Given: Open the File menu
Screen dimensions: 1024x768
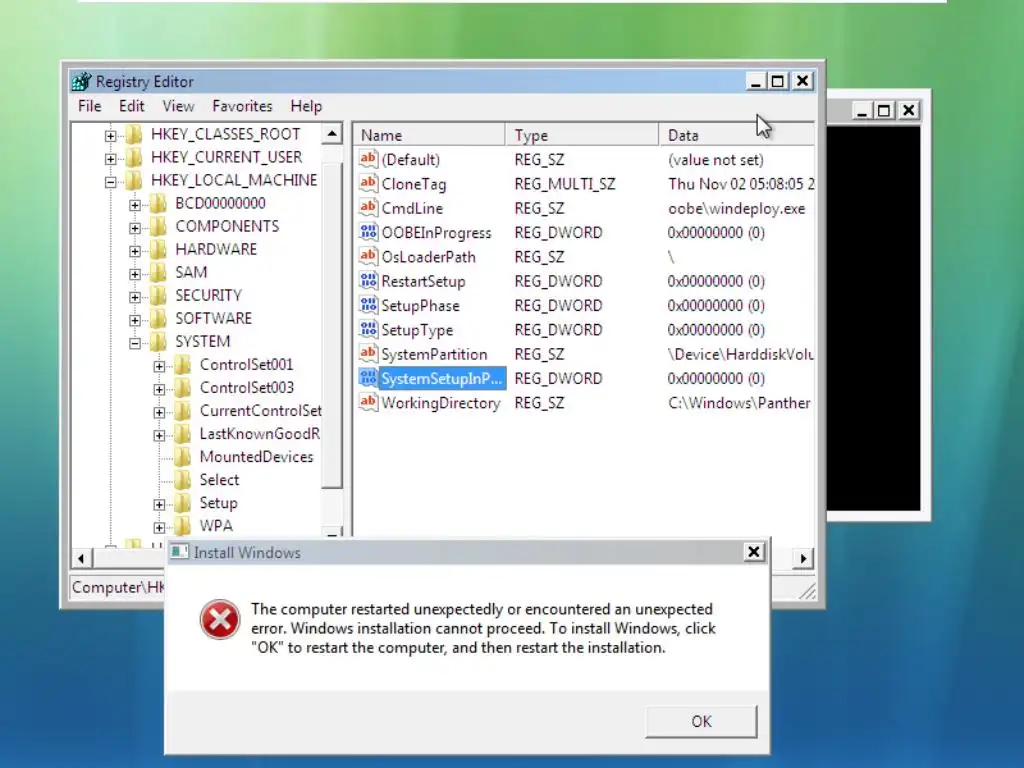Looking at the screenshot, I should pos(89,106).
